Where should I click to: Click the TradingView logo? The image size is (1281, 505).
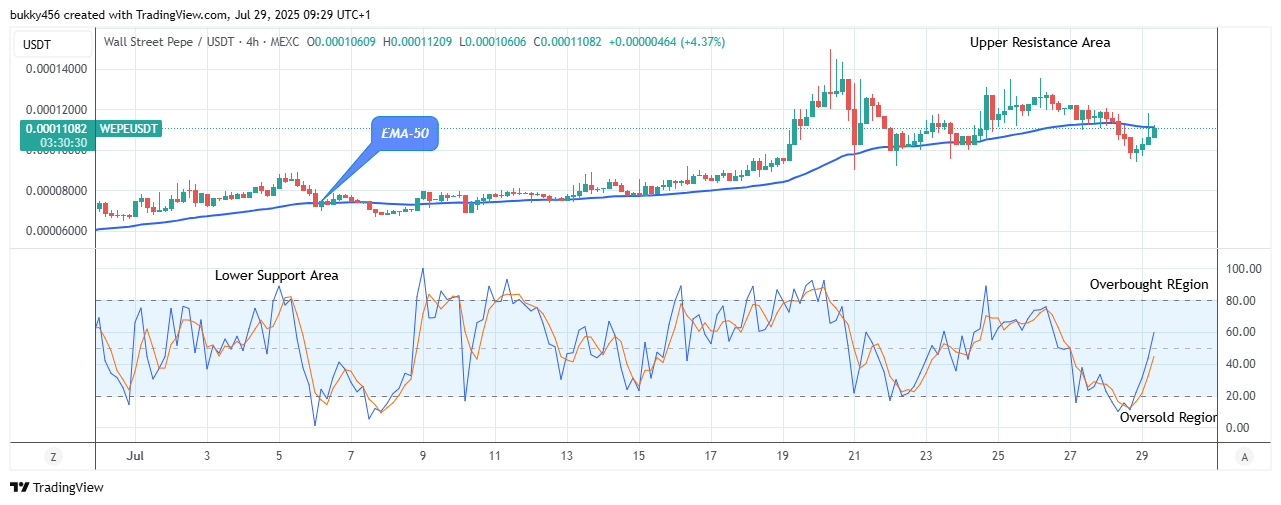coord(57,487)
